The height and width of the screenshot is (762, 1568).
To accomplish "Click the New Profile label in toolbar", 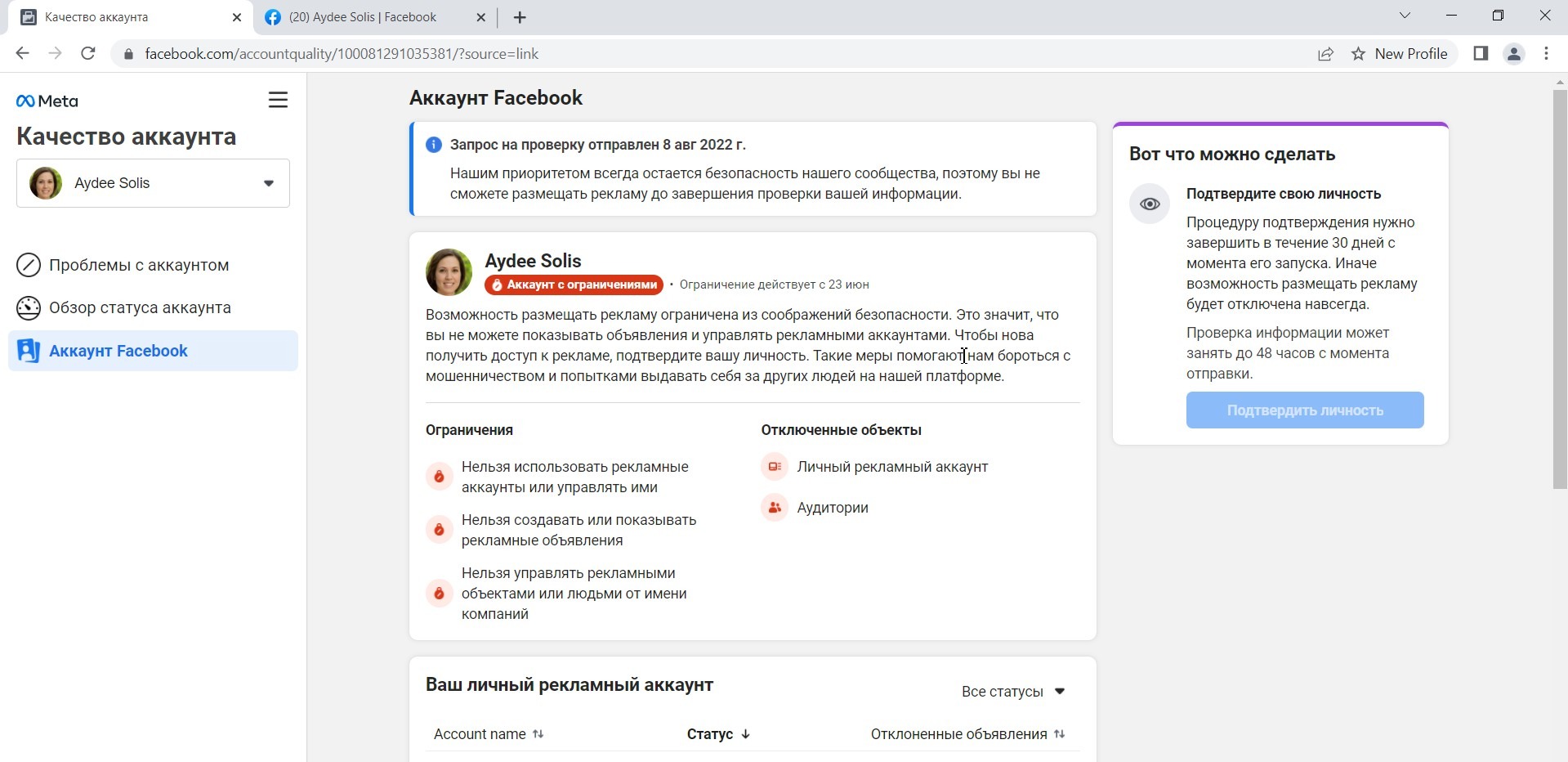I will click(1411, 54).
